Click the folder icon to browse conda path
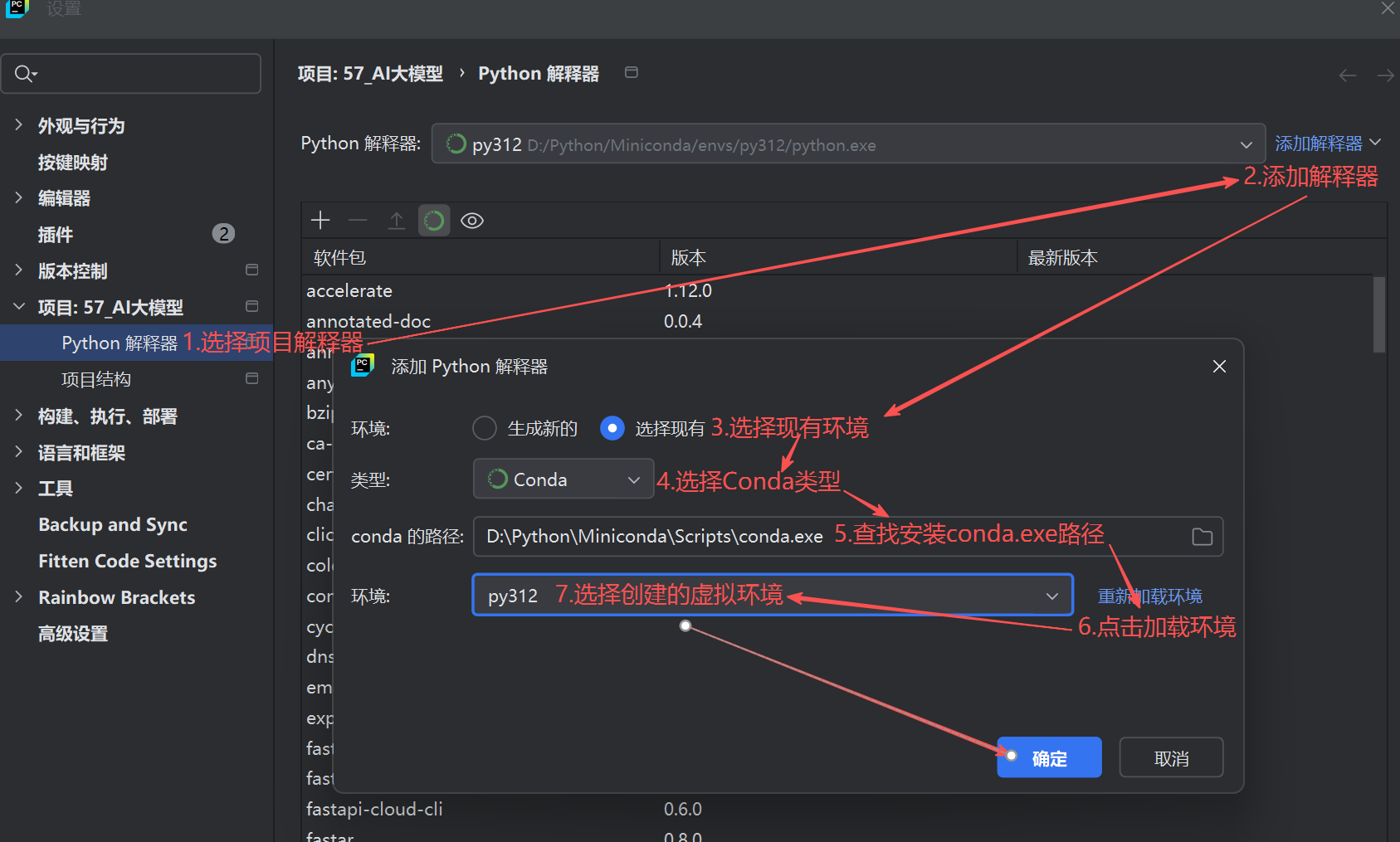Image resolution: width=1400 pixels, height=842 pixels. pos(1202,537)
